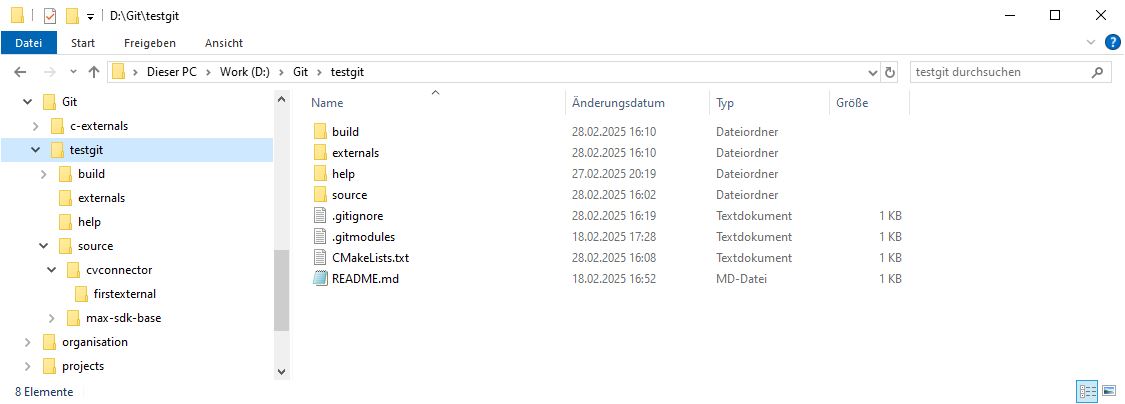Open the address bar history dropdown

click(x=872, y=72)
